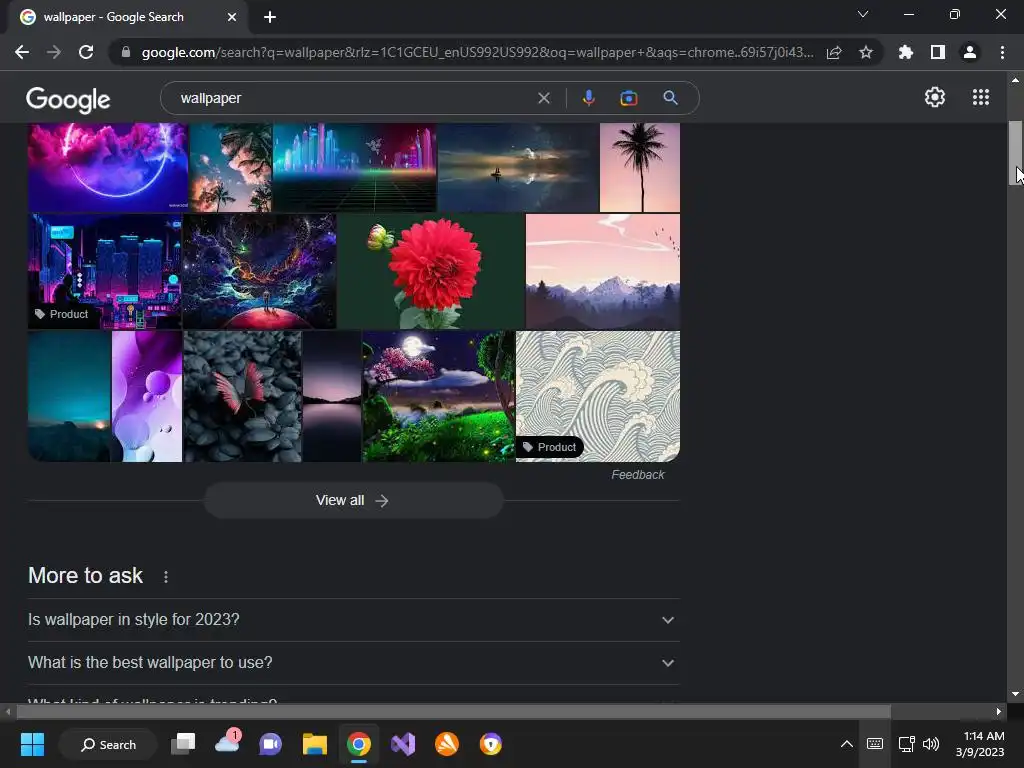1024x768 pixels.
Task: Bookmark this page with the star
Action: pos(866,52)
